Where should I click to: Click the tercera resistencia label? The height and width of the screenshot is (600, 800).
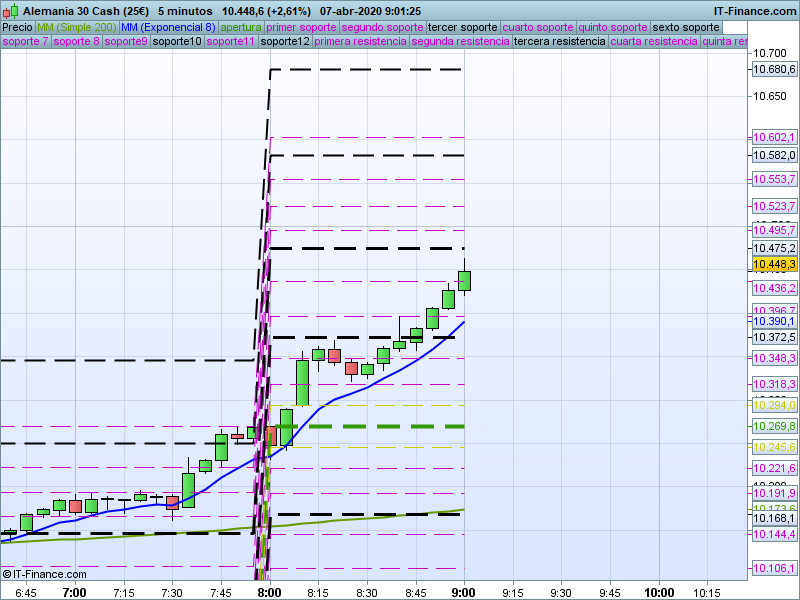click(559, 42)
